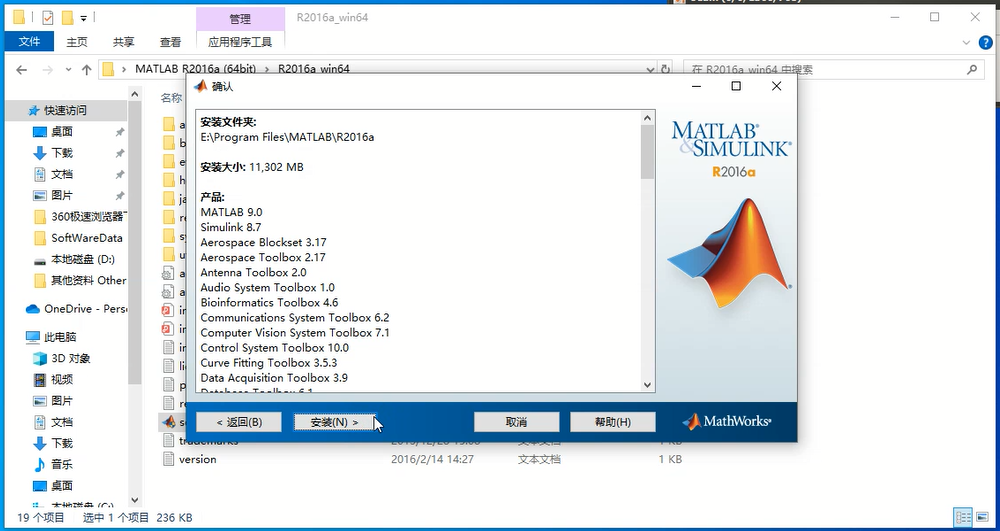Screen dimensions: 1000x531
Task: Click product list scroll up arrow
Action: (x=648, y=119)
